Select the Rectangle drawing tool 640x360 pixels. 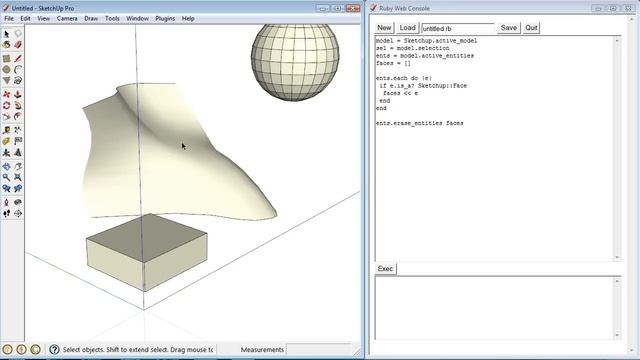tap(7, 59)
